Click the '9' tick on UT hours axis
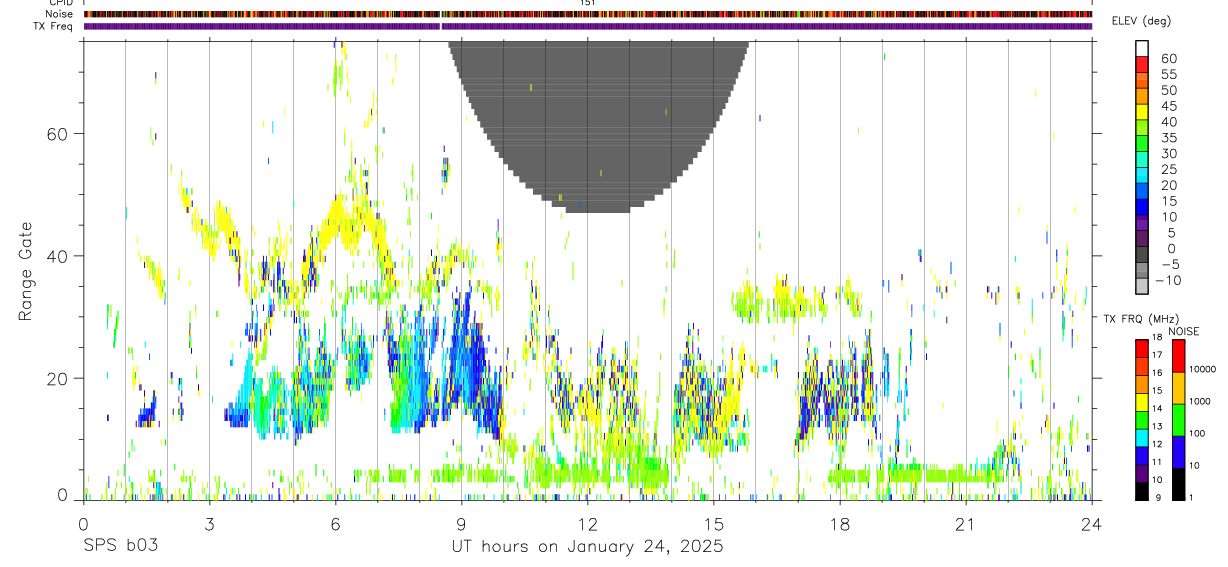The height and width of the screenshot is (567, 1228). 461,523
